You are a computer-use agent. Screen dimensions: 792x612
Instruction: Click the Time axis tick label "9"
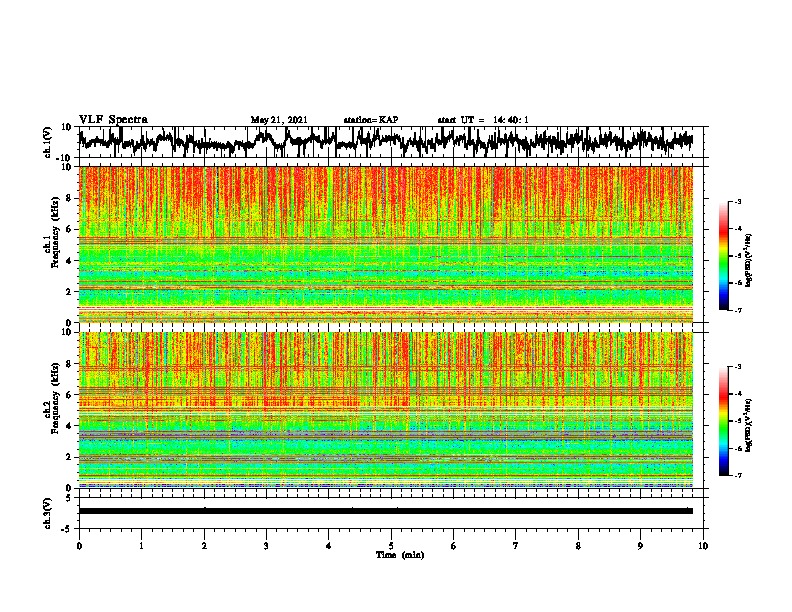point(640,546)
